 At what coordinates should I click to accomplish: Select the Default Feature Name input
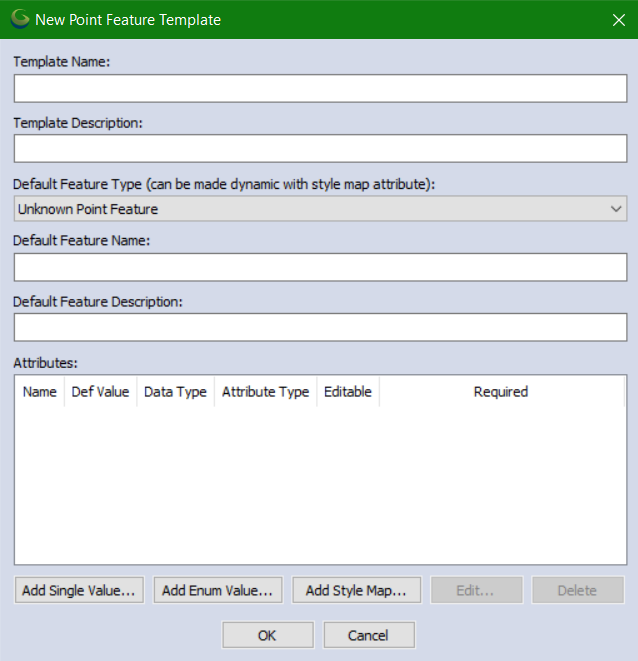[x=320, y=267]
